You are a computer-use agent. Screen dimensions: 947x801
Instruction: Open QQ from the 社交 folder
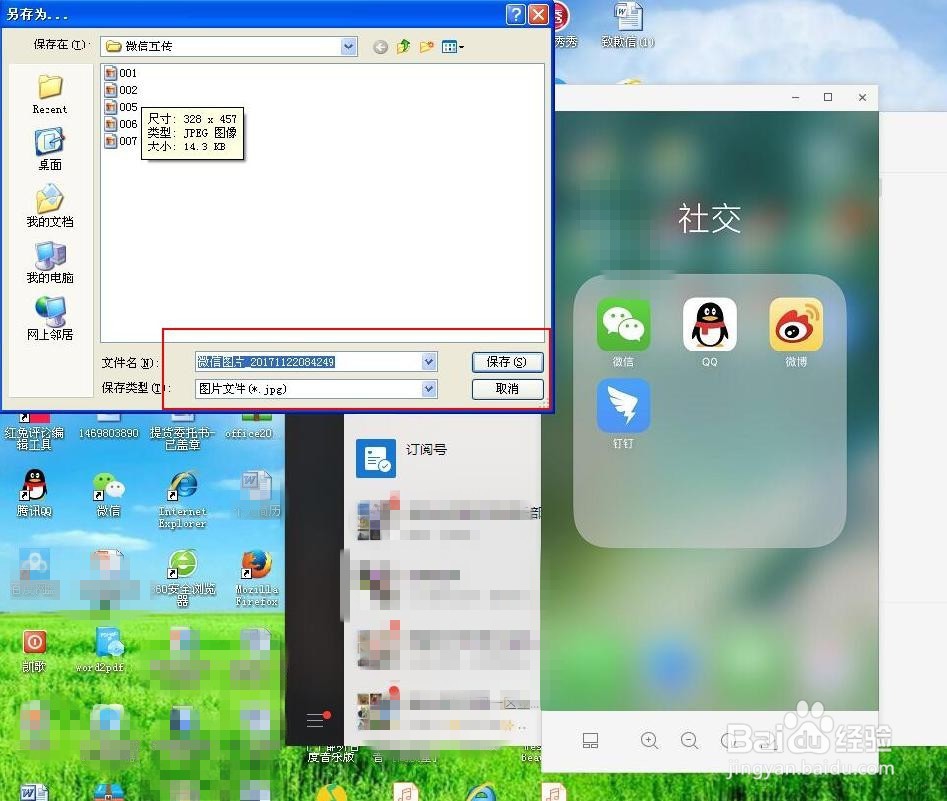[708, 324]
